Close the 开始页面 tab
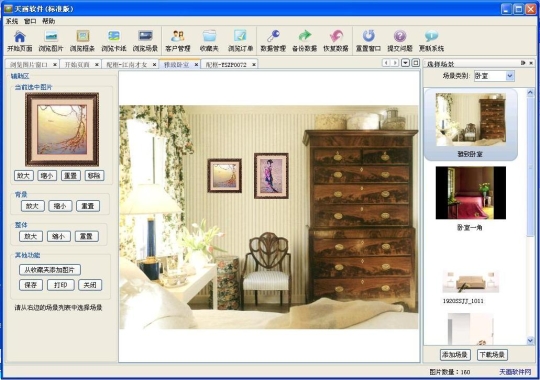 (x=97, y=64)
